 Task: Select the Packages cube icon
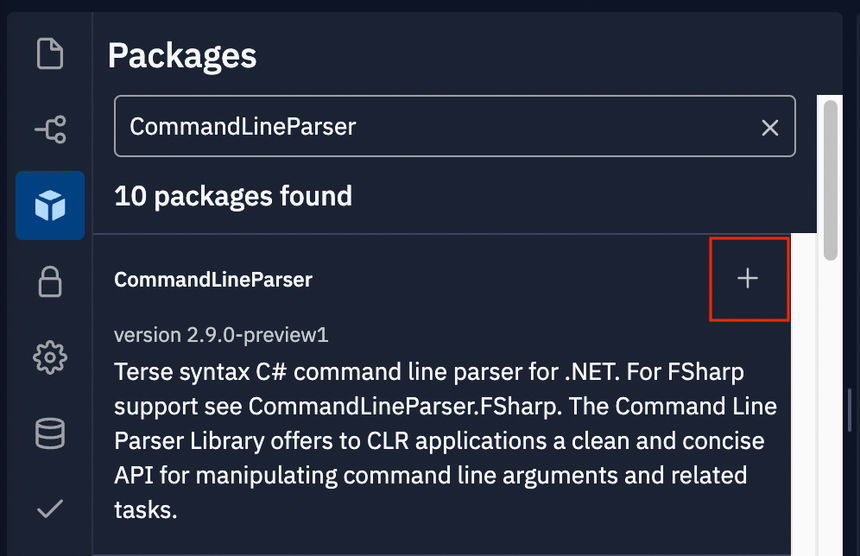pos(50,206)
